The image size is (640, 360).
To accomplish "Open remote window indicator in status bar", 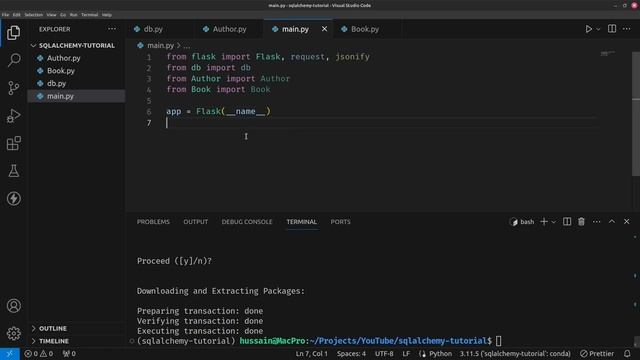I will [10, 354].
